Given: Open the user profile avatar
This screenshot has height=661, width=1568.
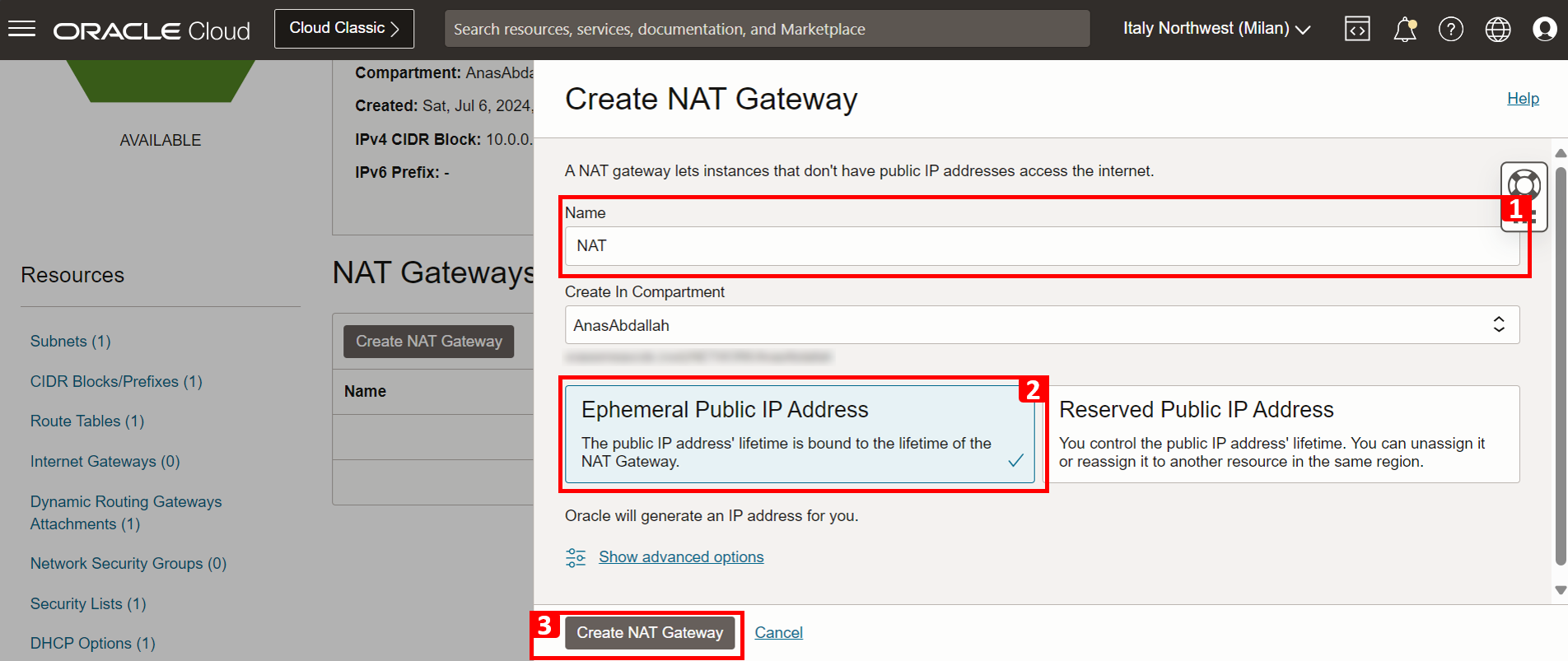Looking at the screenshot, I should pos(1545,30).
